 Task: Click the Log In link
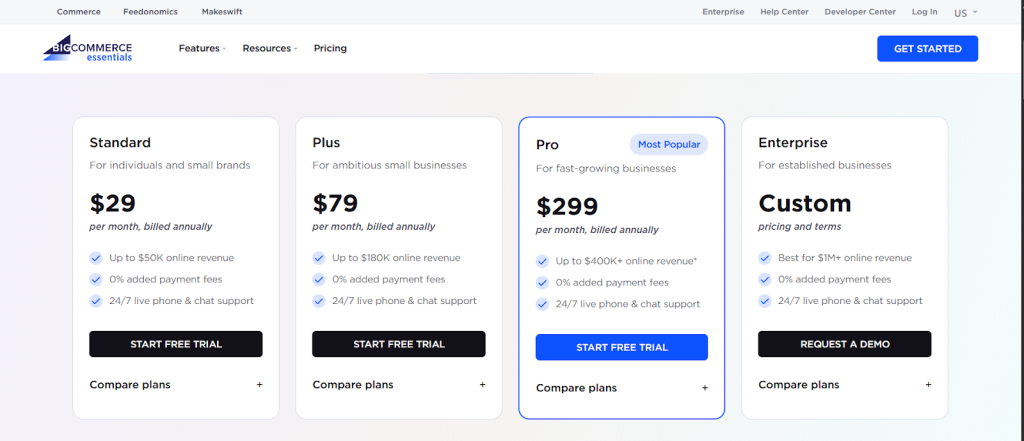(x=924, y=12)
